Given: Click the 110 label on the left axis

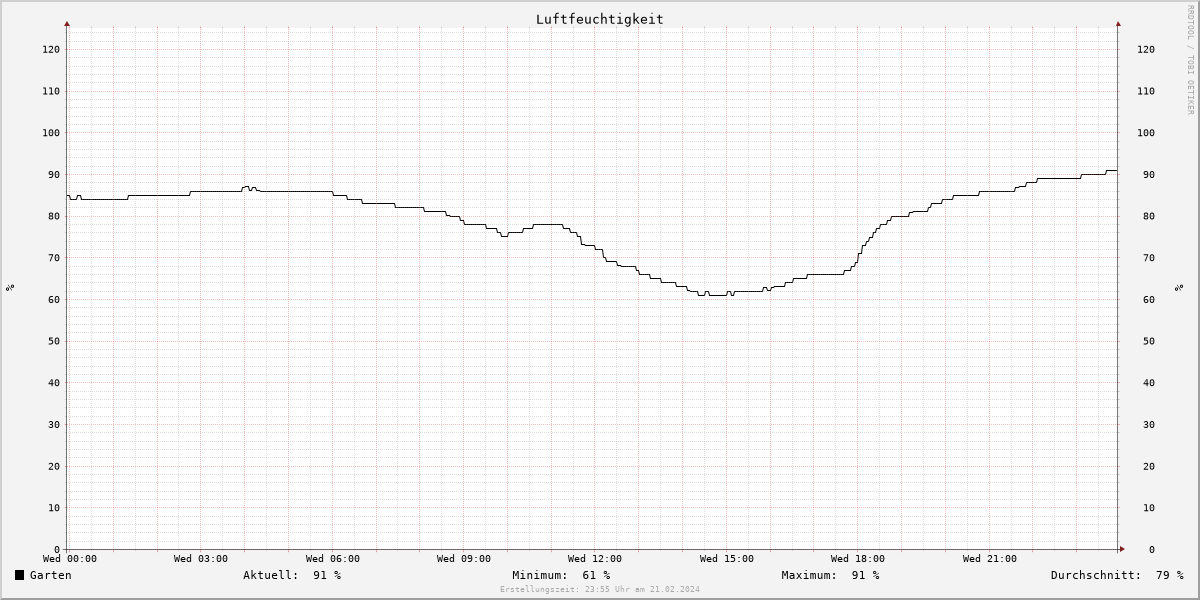Looking at the screenshot, I should tap(51, 91).
